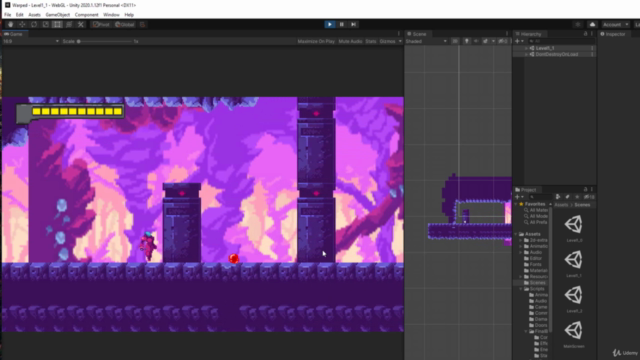
Task: Click the Project create plus button
Action: pyautogui.click(x=518, y=197)
